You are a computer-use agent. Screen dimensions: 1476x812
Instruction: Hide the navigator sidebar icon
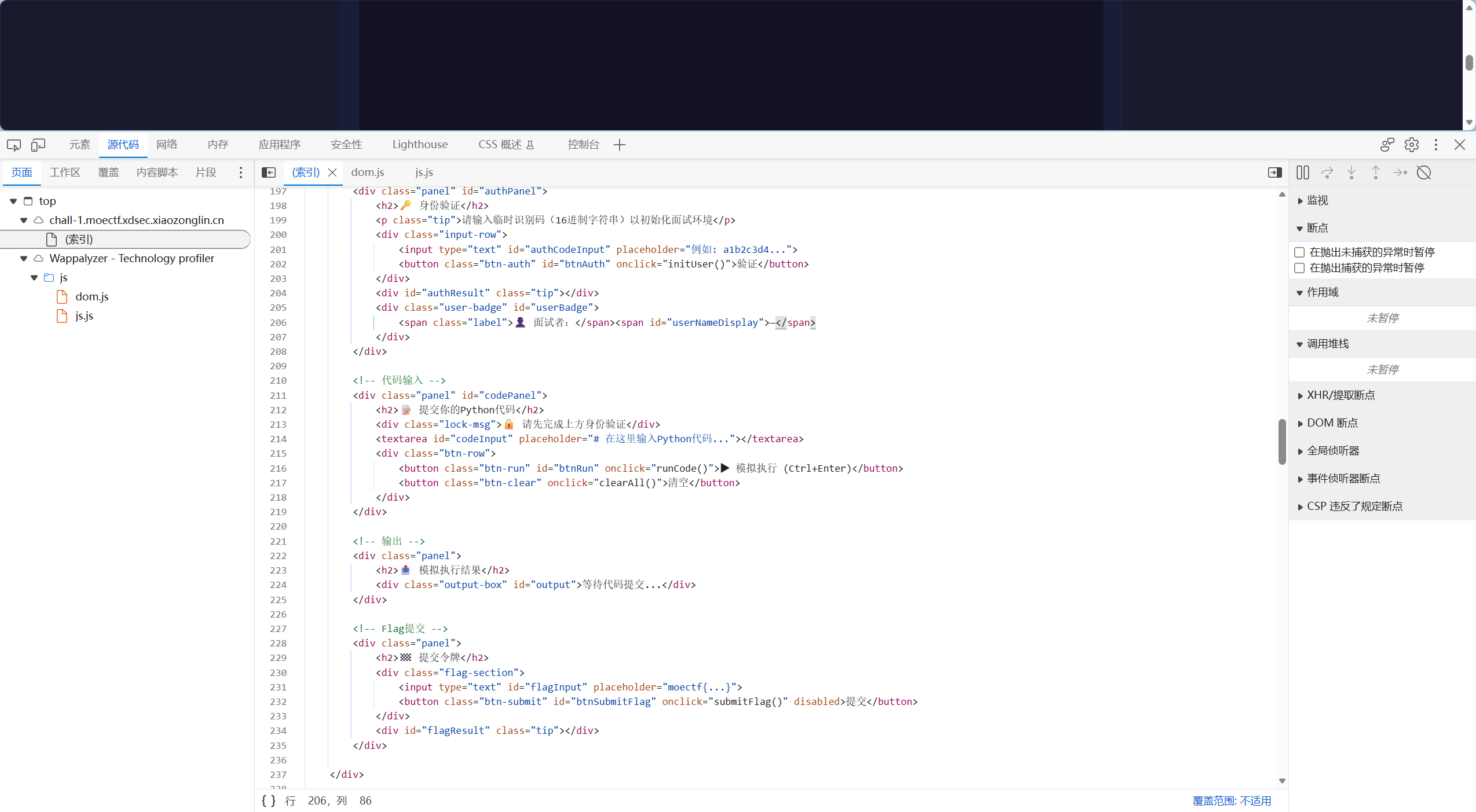(x=269, y=172)
